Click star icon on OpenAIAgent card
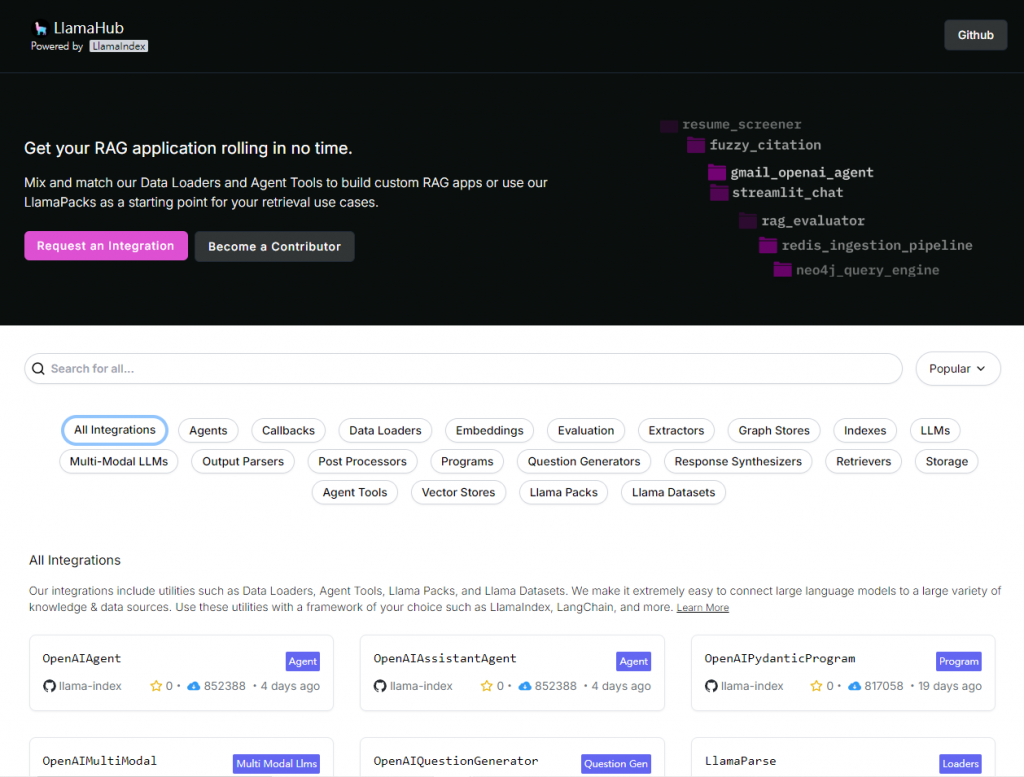 [156, 686]
